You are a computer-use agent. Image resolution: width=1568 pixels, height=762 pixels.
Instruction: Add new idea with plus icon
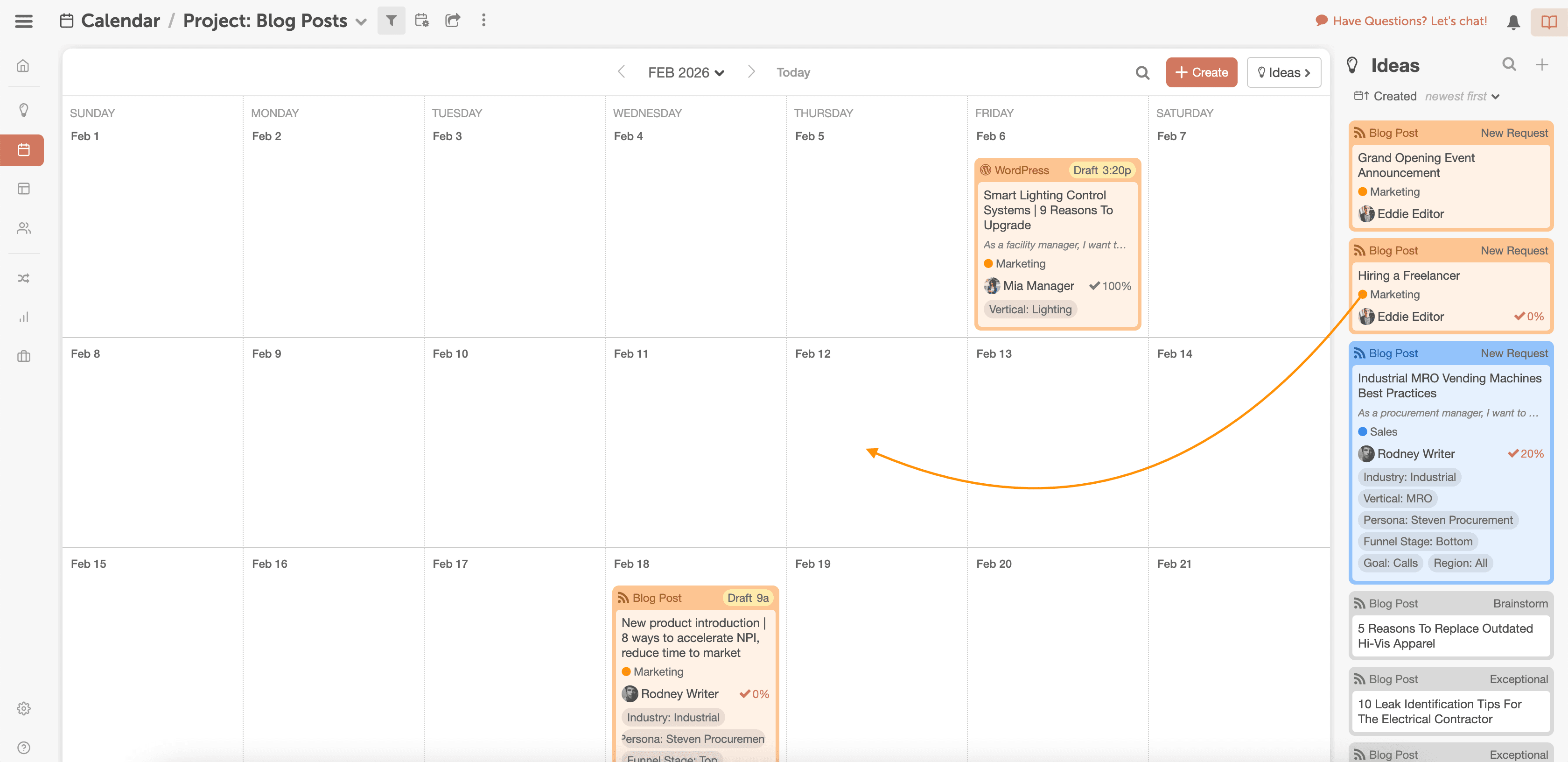[1541, 64]
